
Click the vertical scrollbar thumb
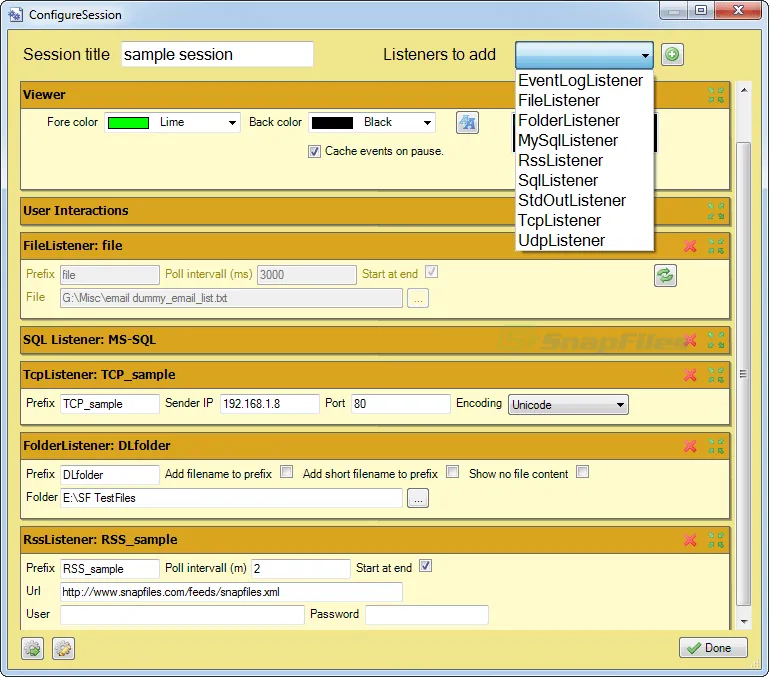pyautogui.click(x=744, y=374)
